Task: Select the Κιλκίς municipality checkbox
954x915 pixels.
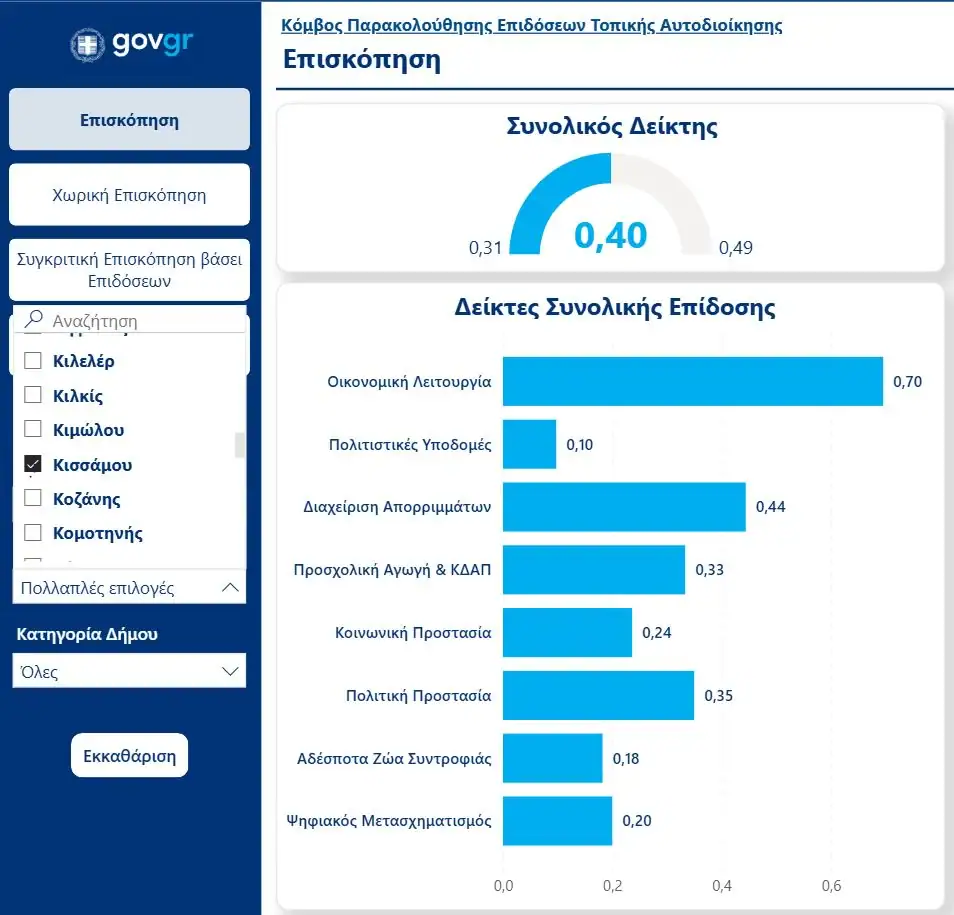Action: click(33, 395)
